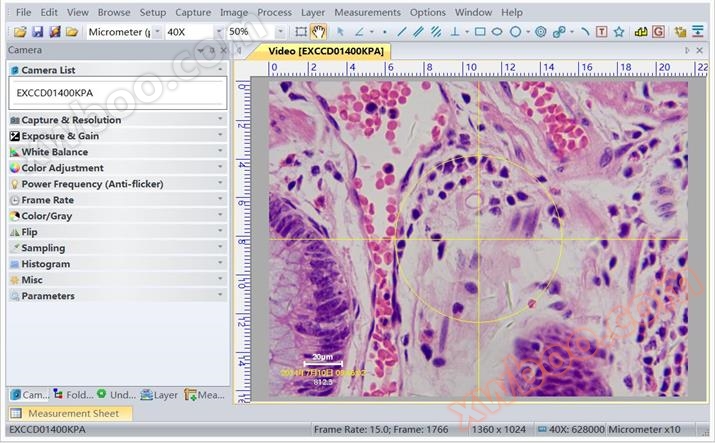
Task: Click the Open file icon in toolbar
Action: click(19, 32)
